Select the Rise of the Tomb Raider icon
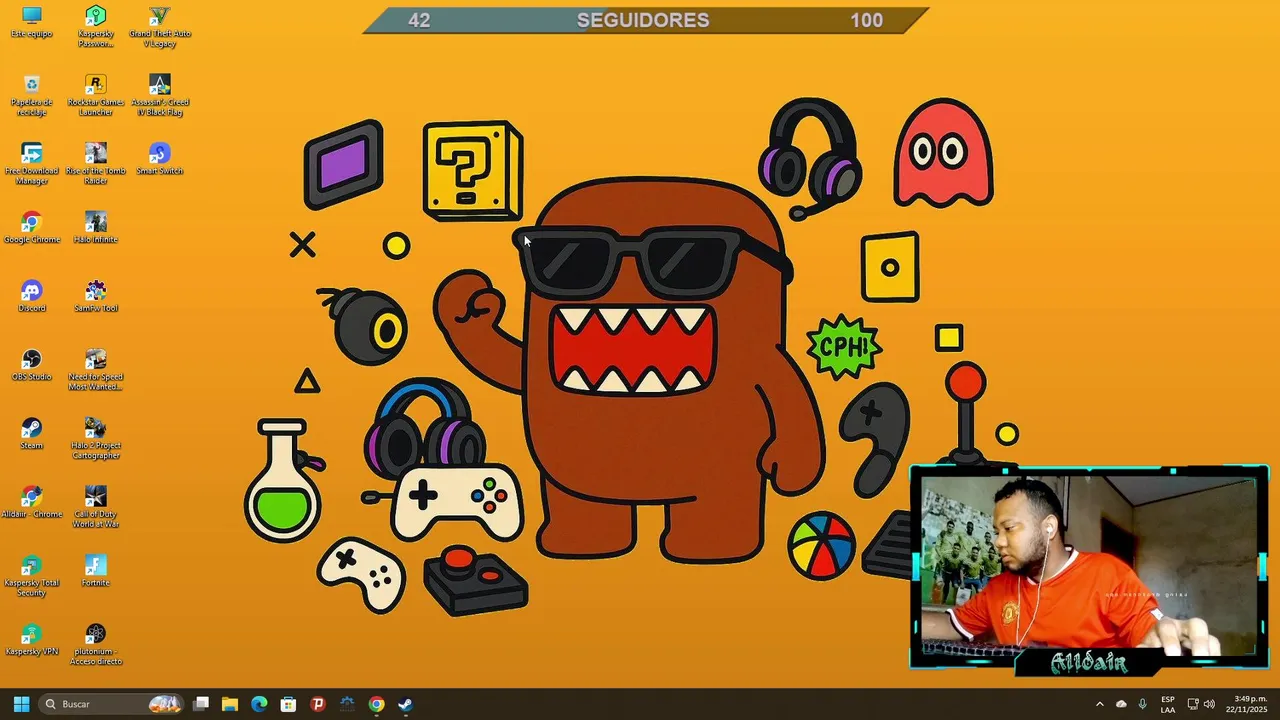1280x720 pixels. [96, 164]
